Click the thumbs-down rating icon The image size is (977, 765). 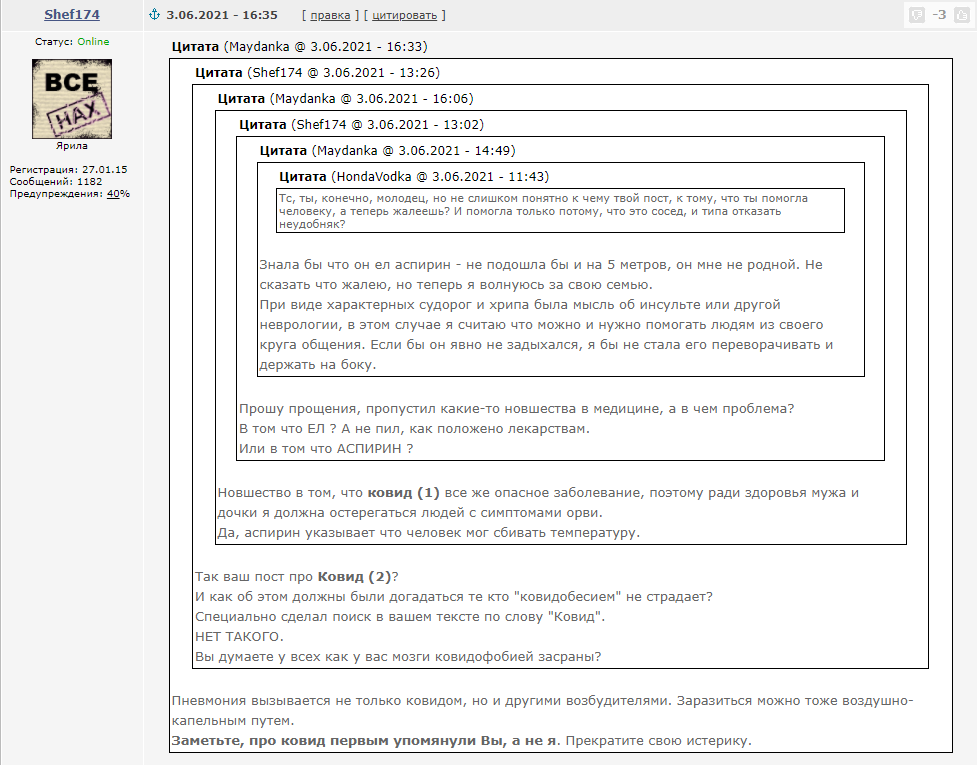click(917, 15)
